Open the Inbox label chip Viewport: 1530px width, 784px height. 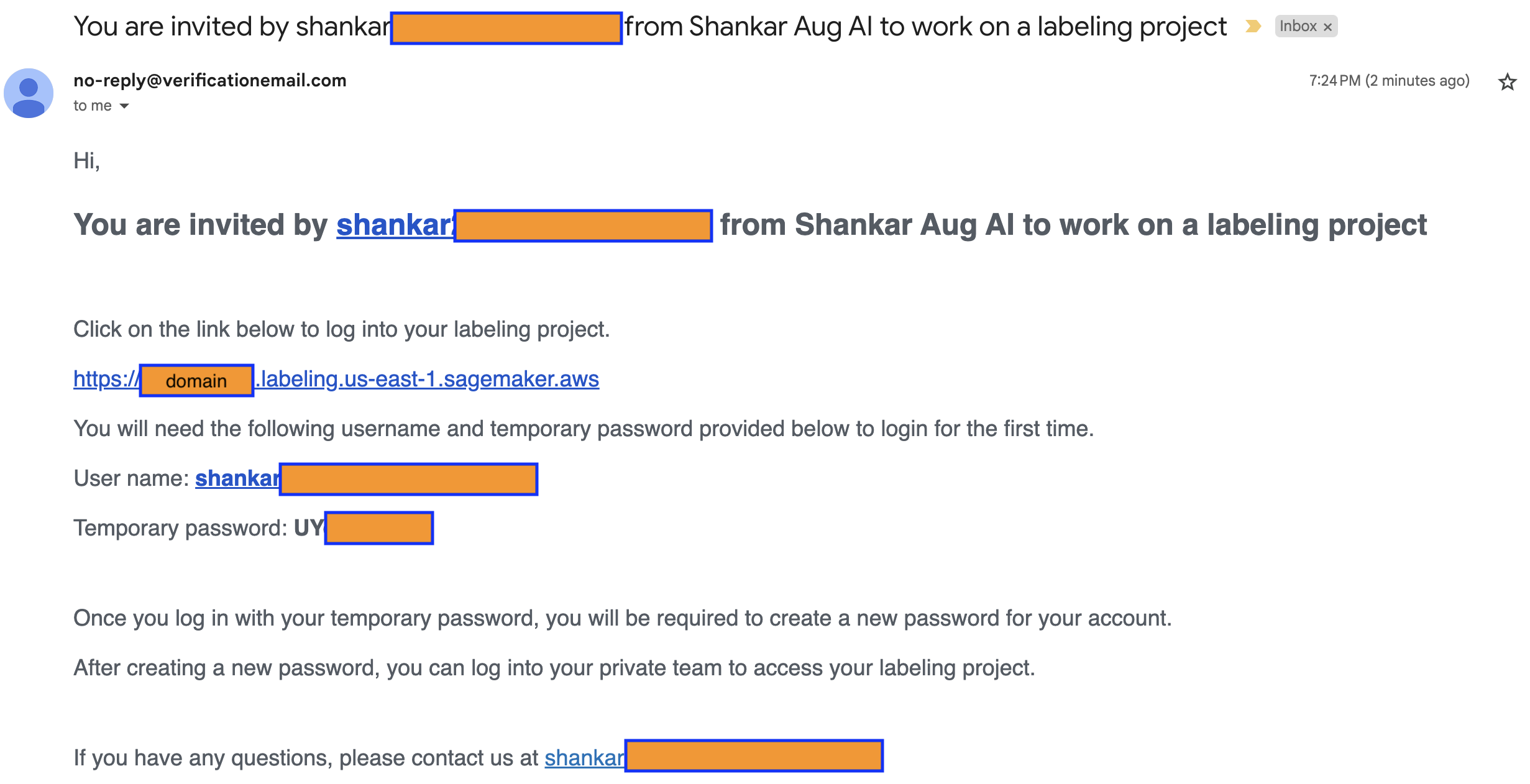[1298, 26]
